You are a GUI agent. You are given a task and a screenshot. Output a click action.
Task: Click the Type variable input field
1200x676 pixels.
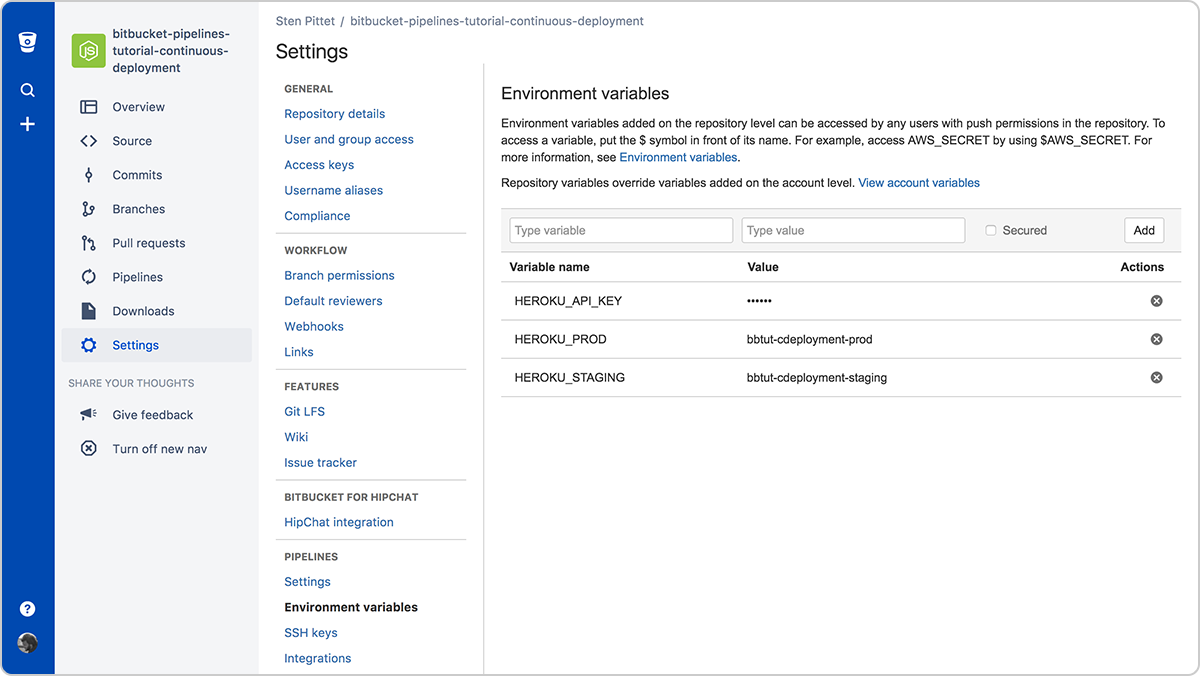coord(620,230)
